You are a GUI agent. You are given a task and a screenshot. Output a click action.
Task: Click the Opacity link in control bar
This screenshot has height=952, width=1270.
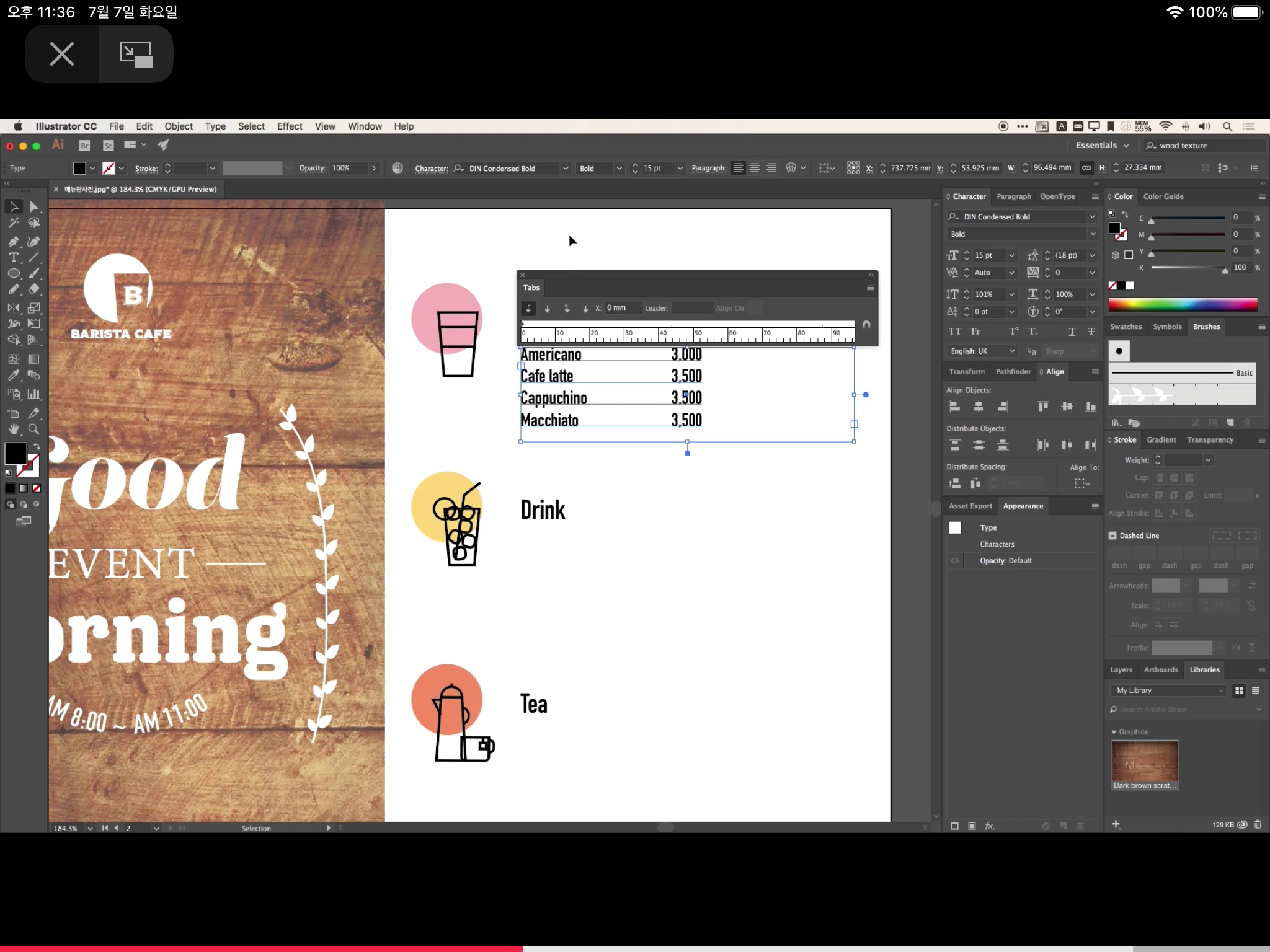click(x=312, y=168)
